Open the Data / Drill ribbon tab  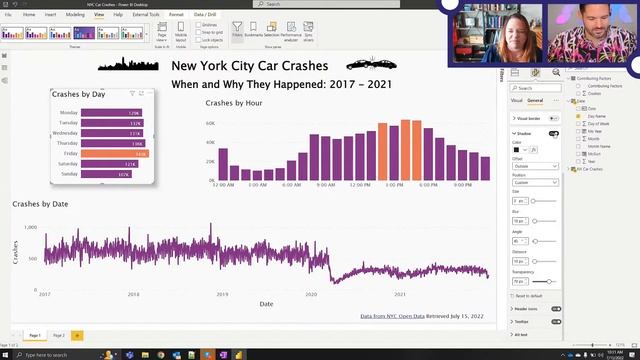pos(205,15)
